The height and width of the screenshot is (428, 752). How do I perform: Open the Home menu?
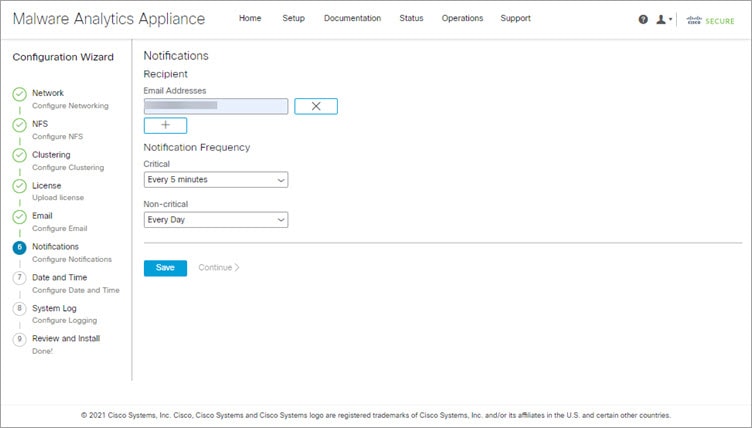tap(250, 18)
